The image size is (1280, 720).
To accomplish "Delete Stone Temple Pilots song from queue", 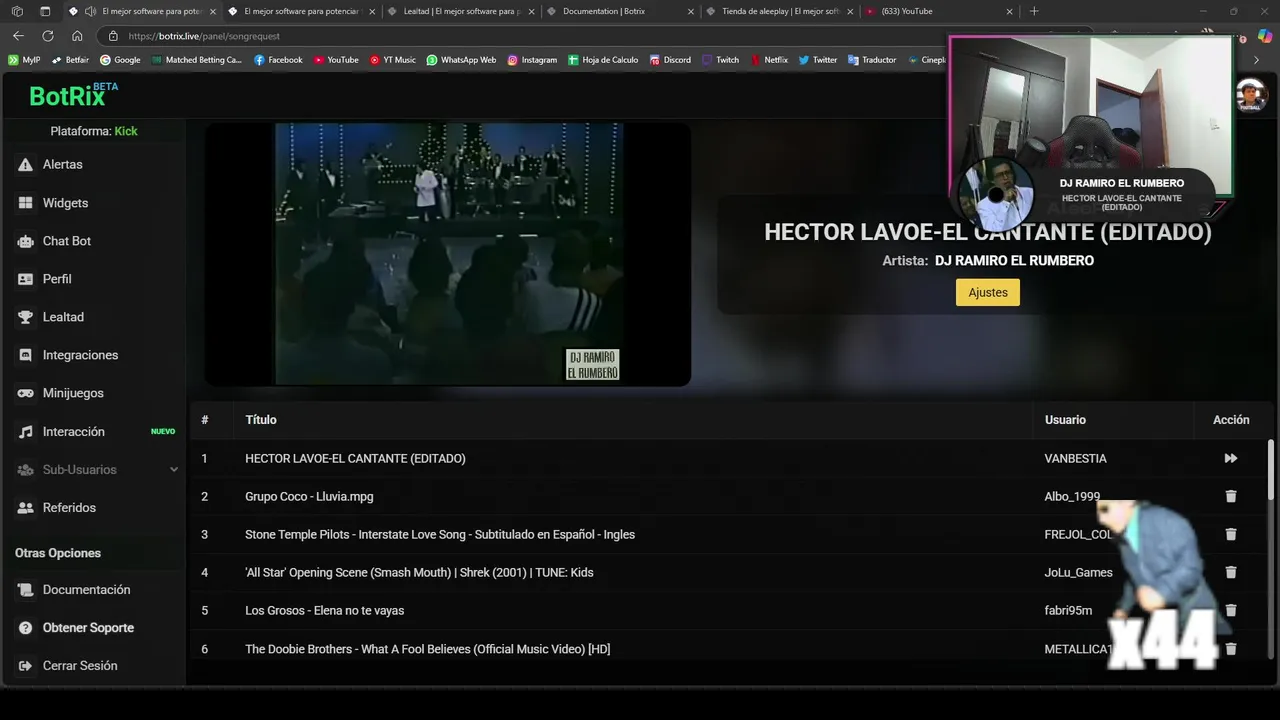I will coord(1231,534).
